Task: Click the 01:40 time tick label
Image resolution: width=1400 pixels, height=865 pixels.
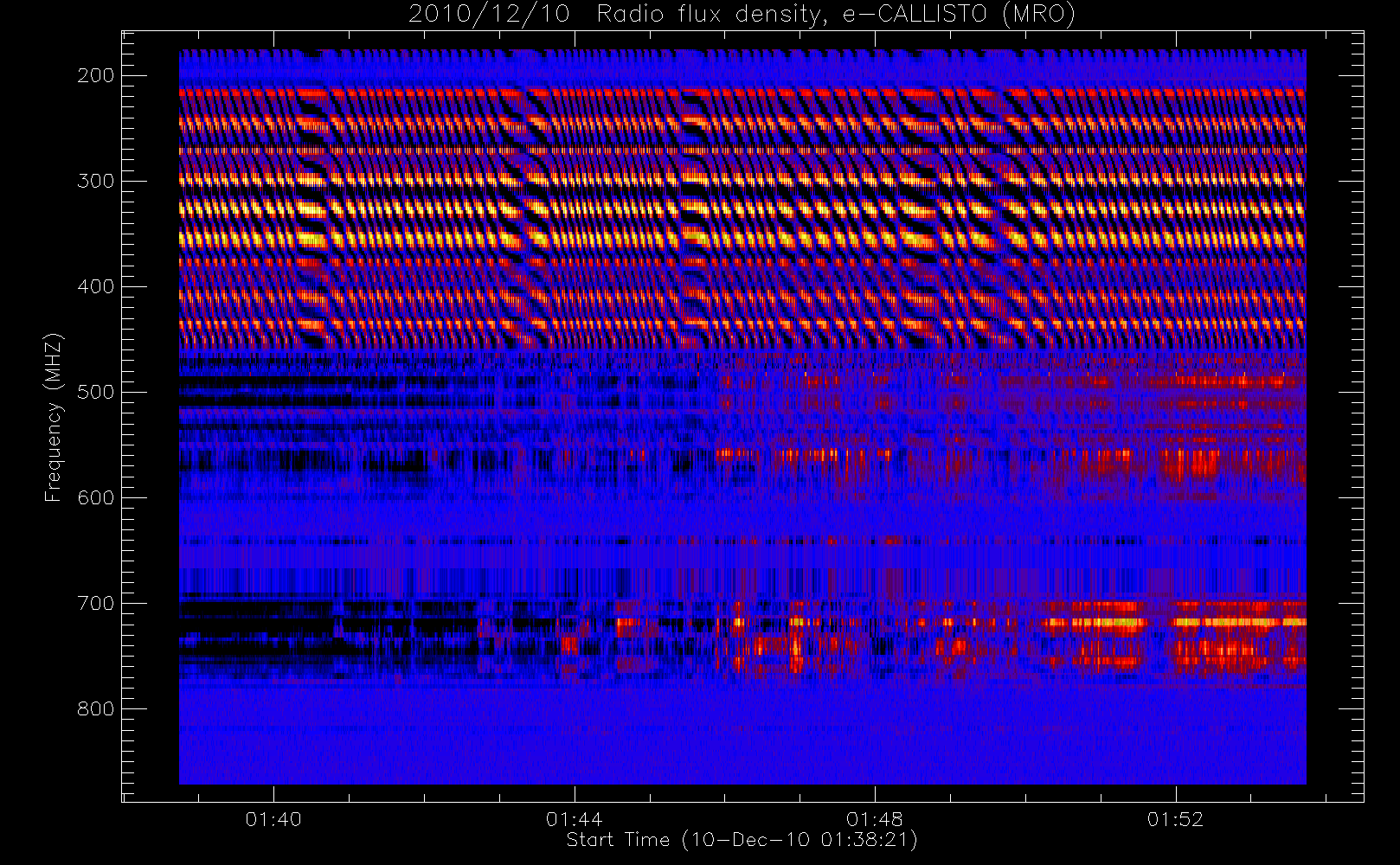Action: click(x=273, y=819)
